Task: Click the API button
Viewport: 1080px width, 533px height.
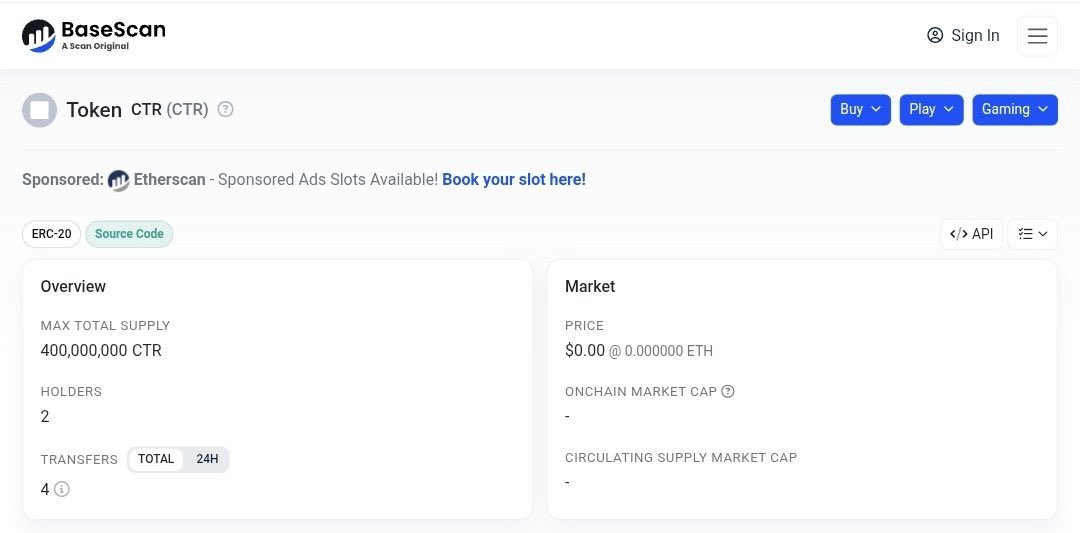Action: tap(971, 234)
